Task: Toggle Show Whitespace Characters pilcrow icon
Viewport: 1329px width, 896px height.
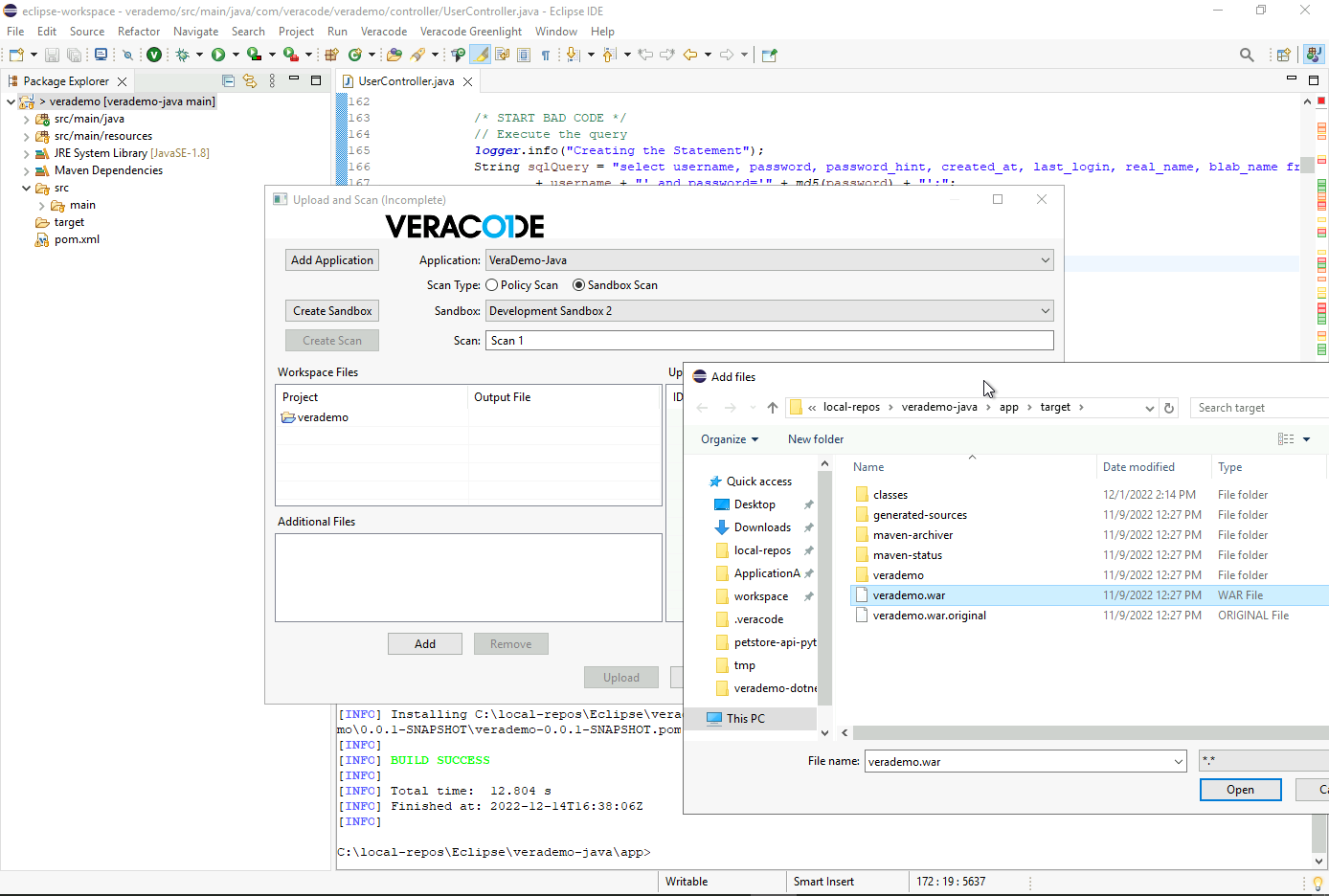Action: (x=546, y=55)
